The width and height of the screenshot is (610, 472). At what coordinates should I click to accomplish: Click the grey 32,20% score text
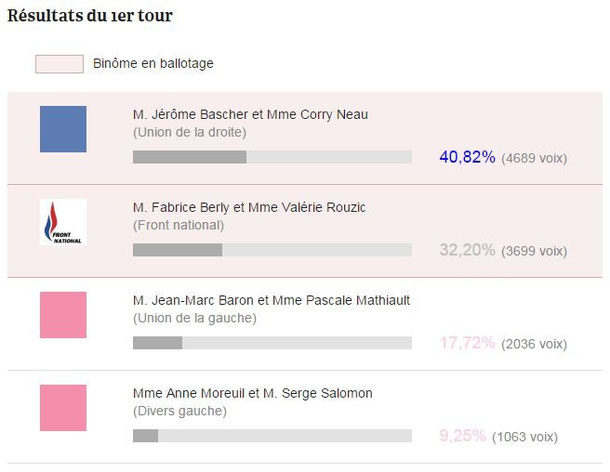pyautogui.click(x=467, y=250)
